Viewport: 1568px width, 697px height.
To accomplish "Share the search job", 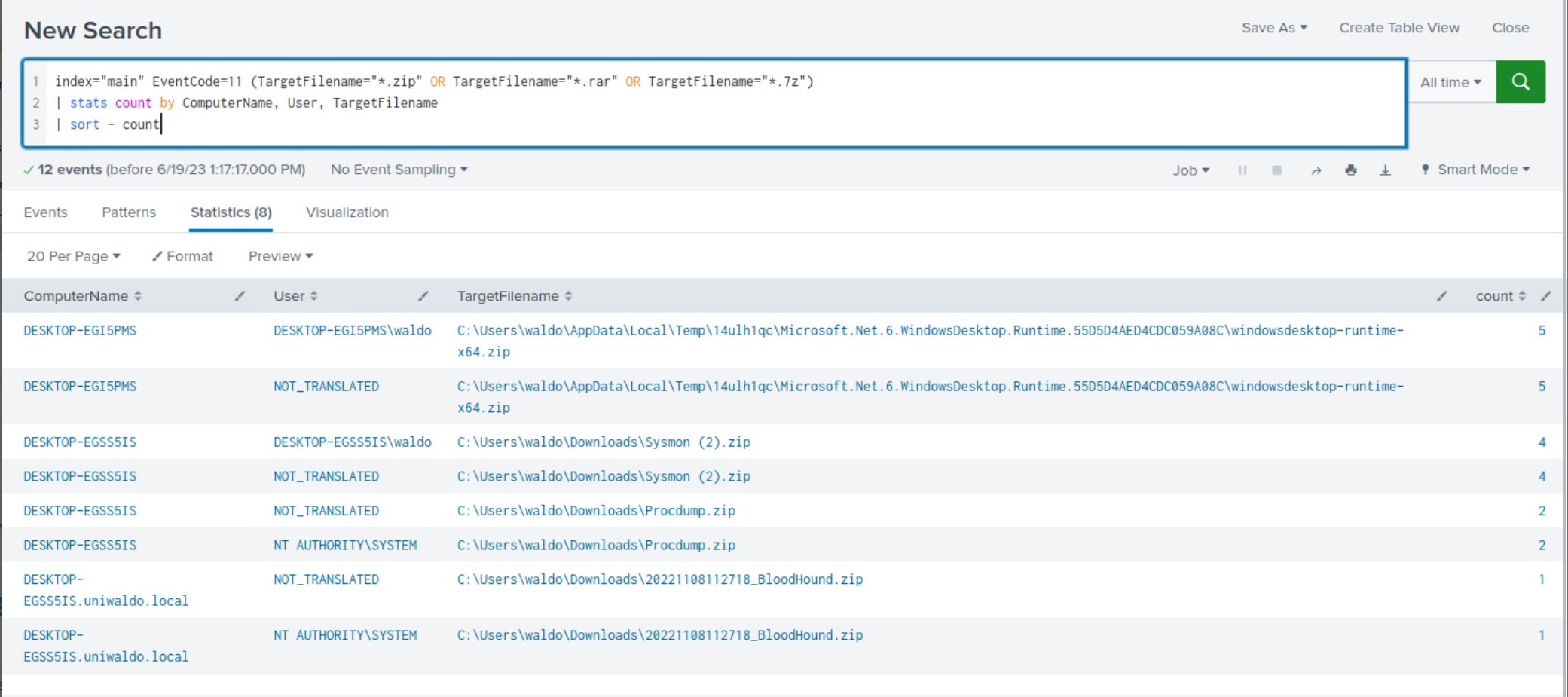I will [1316, 170].
